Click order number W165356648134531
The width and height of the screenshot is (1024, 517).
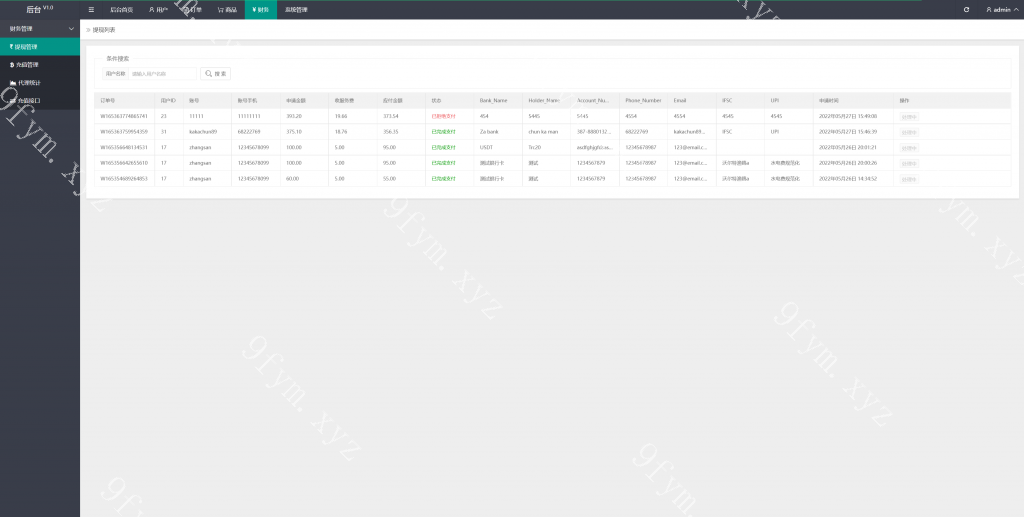point(124,148)
